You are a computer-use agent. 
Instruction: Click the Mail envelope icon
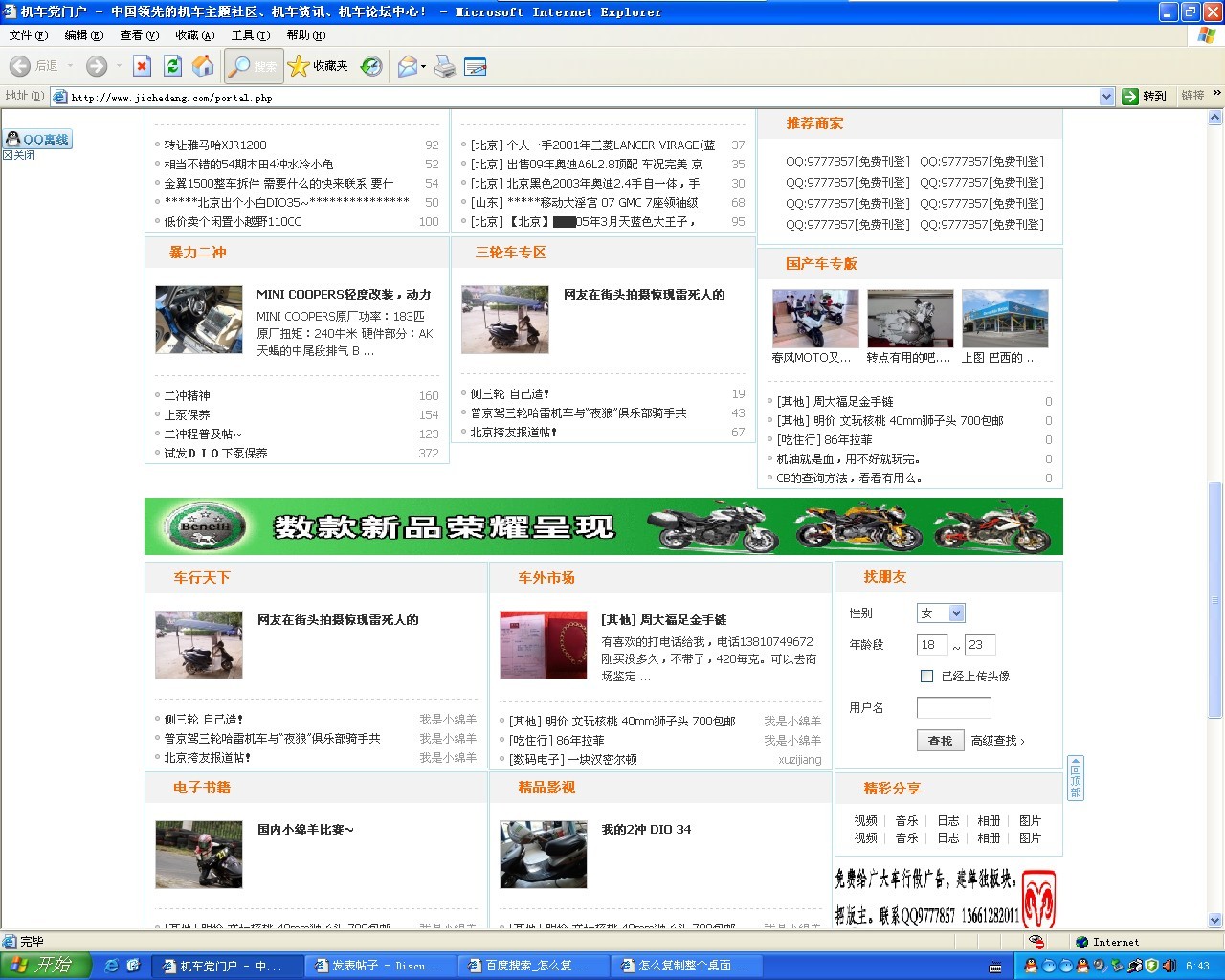[408, 66]
